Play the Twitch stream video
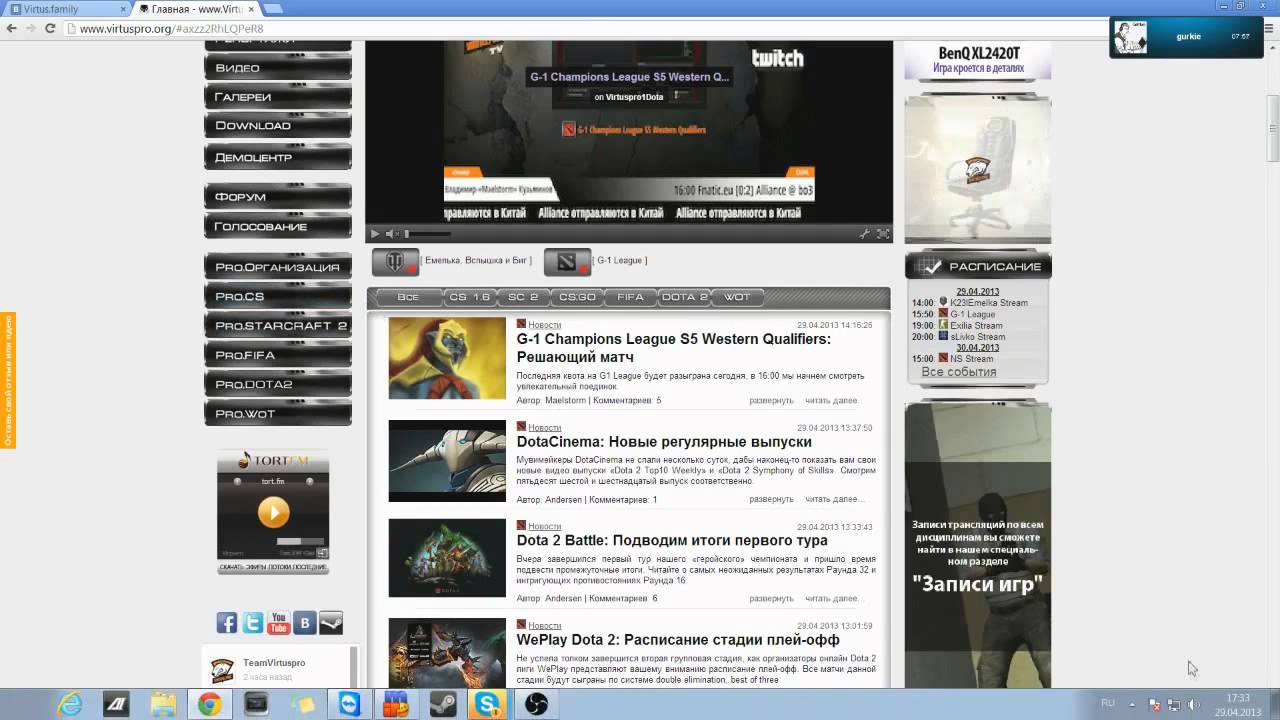1280x720 pixels. (375, 234)
